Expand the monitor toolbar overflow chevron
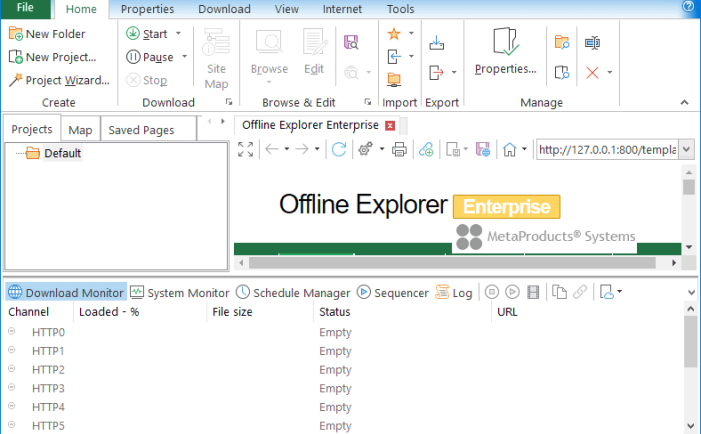 pyautogui.click(x=691, y=293)
